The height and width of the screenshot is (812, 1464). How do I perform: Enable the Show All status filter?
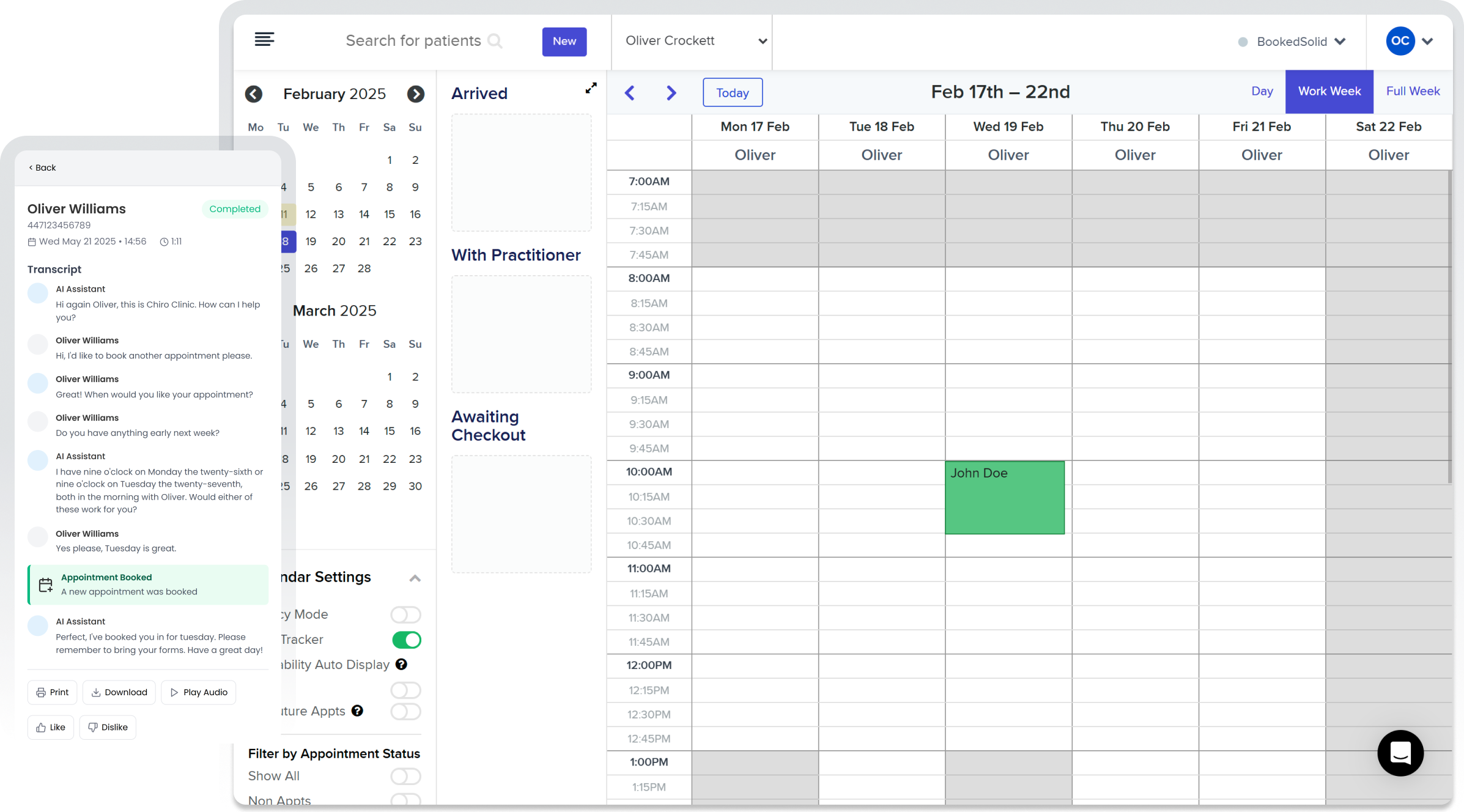pos(406,776)
